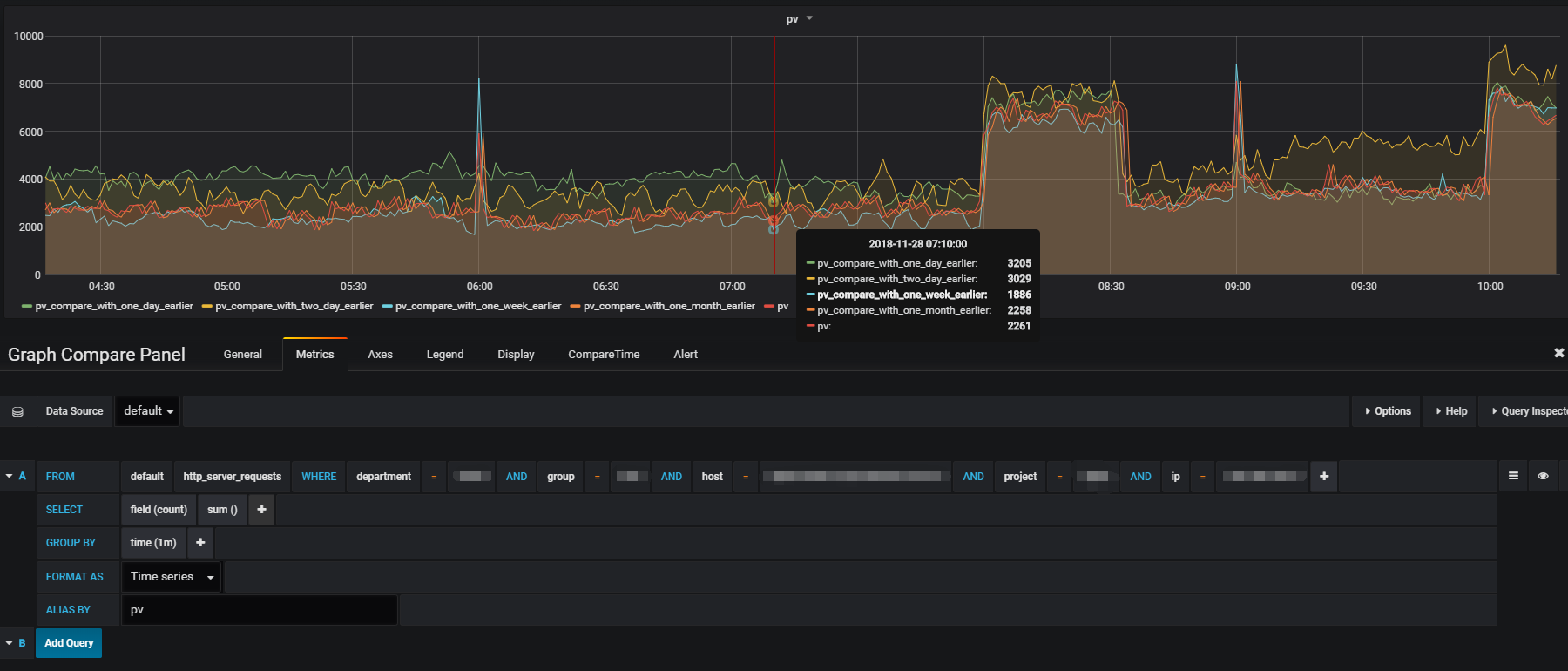Open the default data source dropdown

point(147,411)
